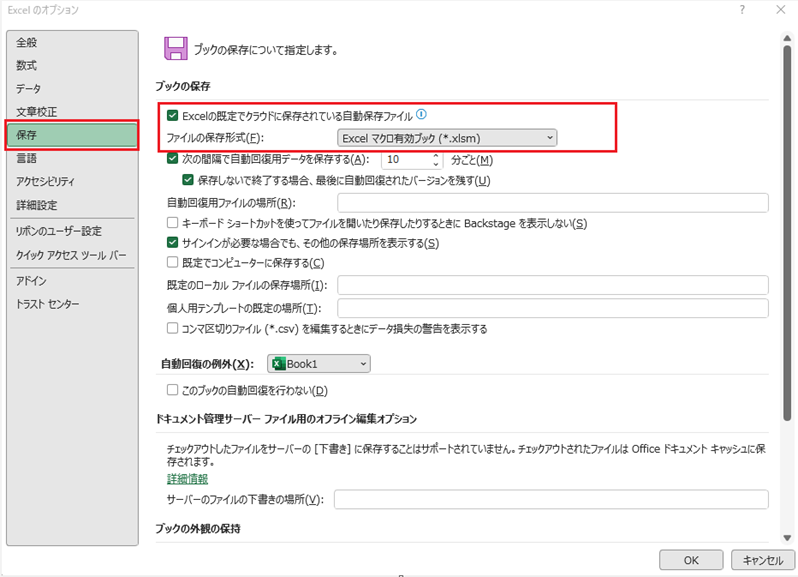
Task: Confirm settings with OK button
Action: 691,560
